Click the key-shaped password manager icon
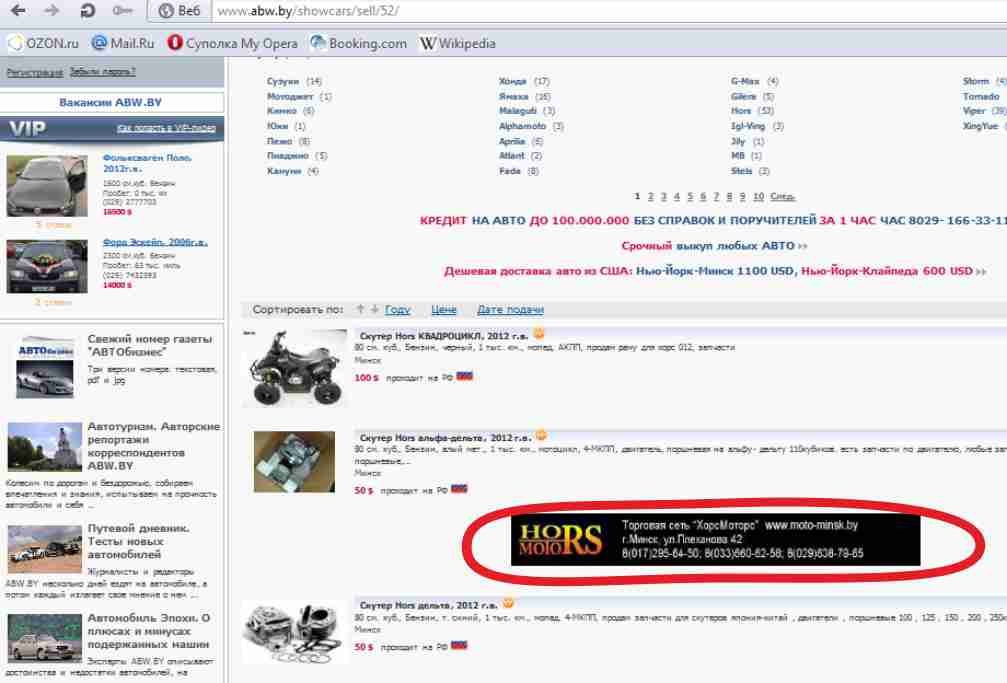The image size is (1007, 683). (x=122, y=12)
